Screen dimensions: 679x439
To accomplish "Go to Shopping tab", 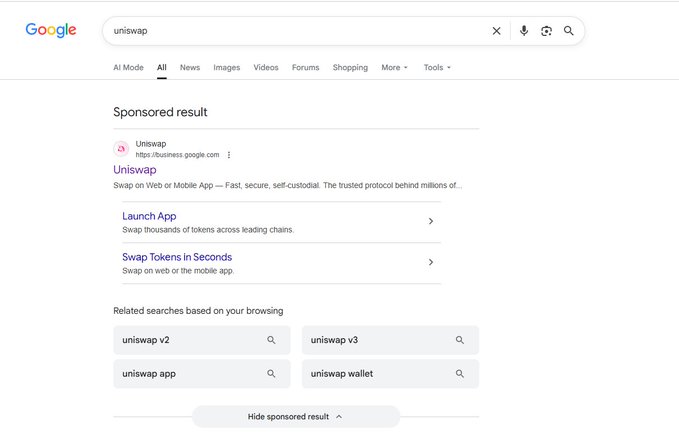I will (x=350, y=68).
